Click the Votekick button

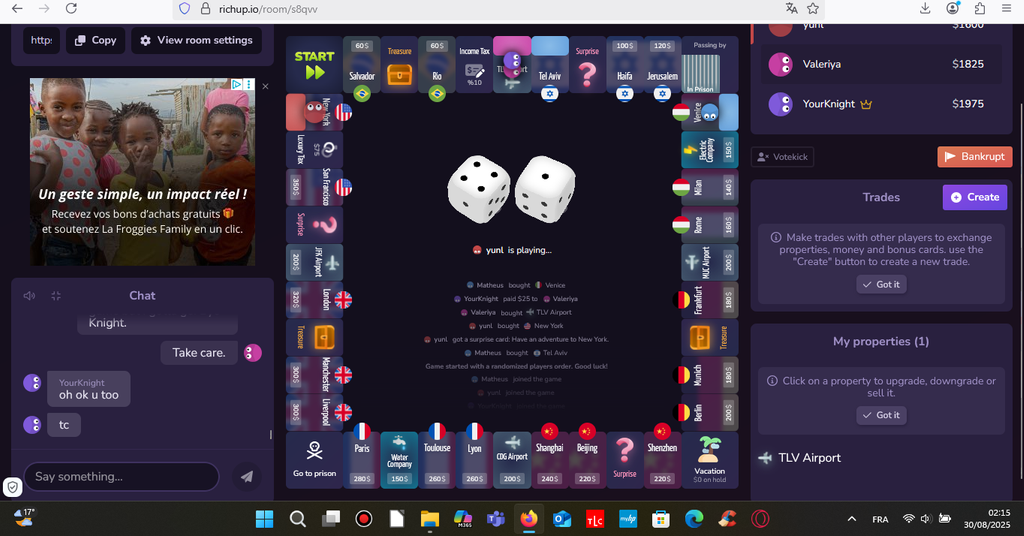pos(783,157)
